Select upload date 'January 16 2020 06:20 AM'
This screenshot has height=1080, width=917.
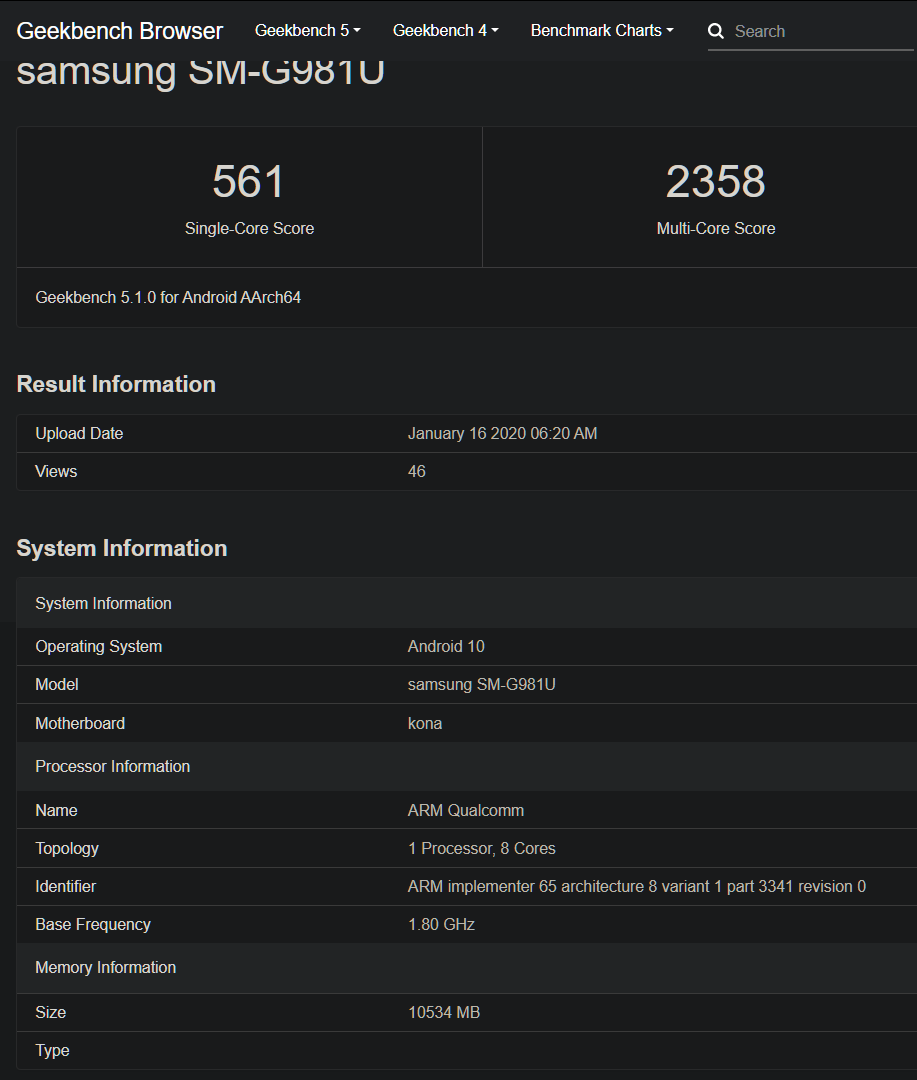[502, 433]
